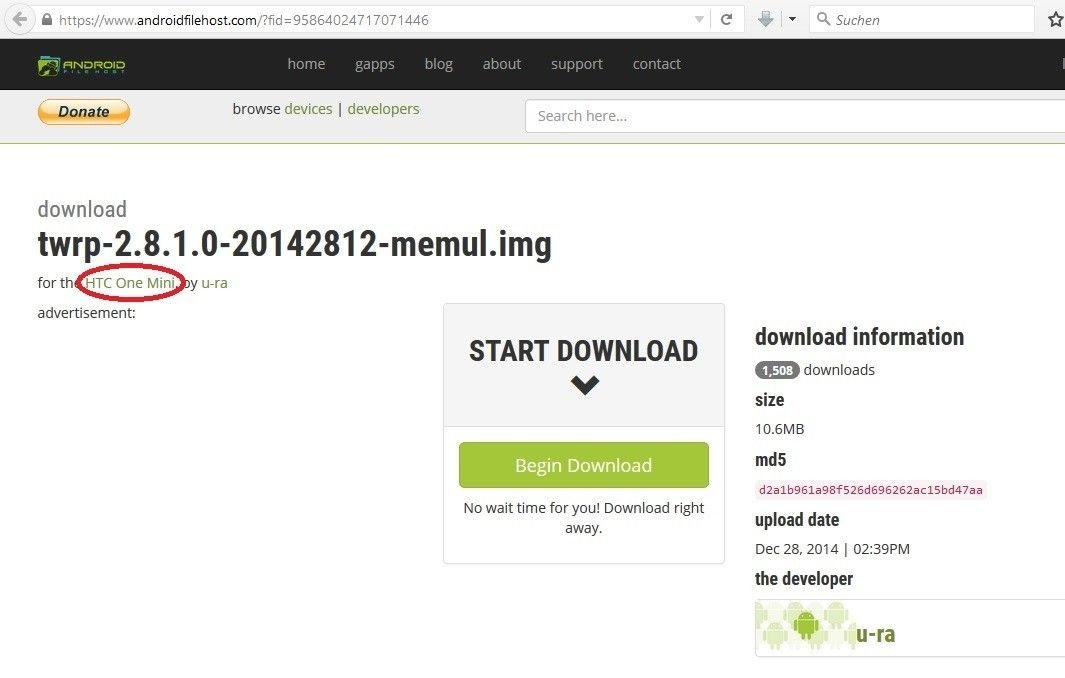Screen dimensions: 1065x678
Task: Open the contact menu item
Action: click(x=657, y=64)
